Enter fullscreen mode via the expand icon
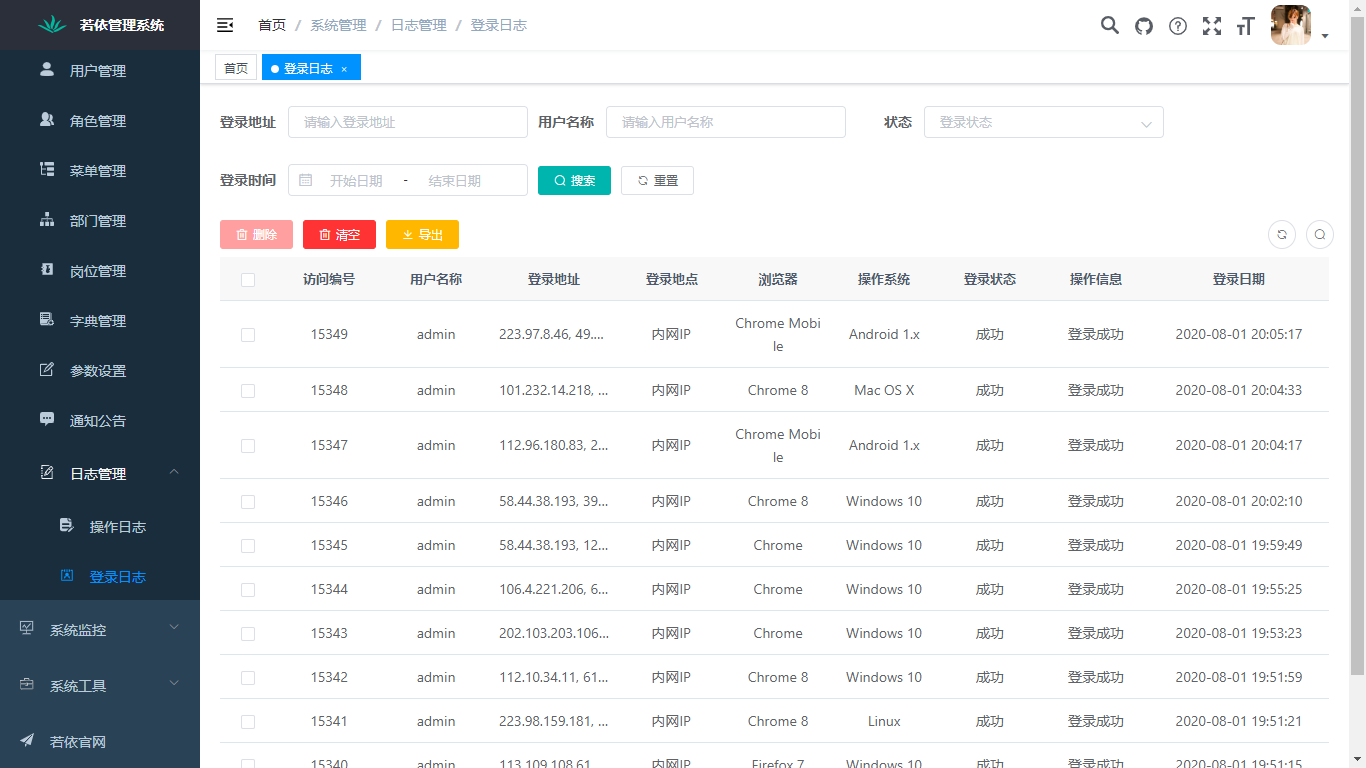This screenshot has height=768, width=1366. (x=1211, y=26)
